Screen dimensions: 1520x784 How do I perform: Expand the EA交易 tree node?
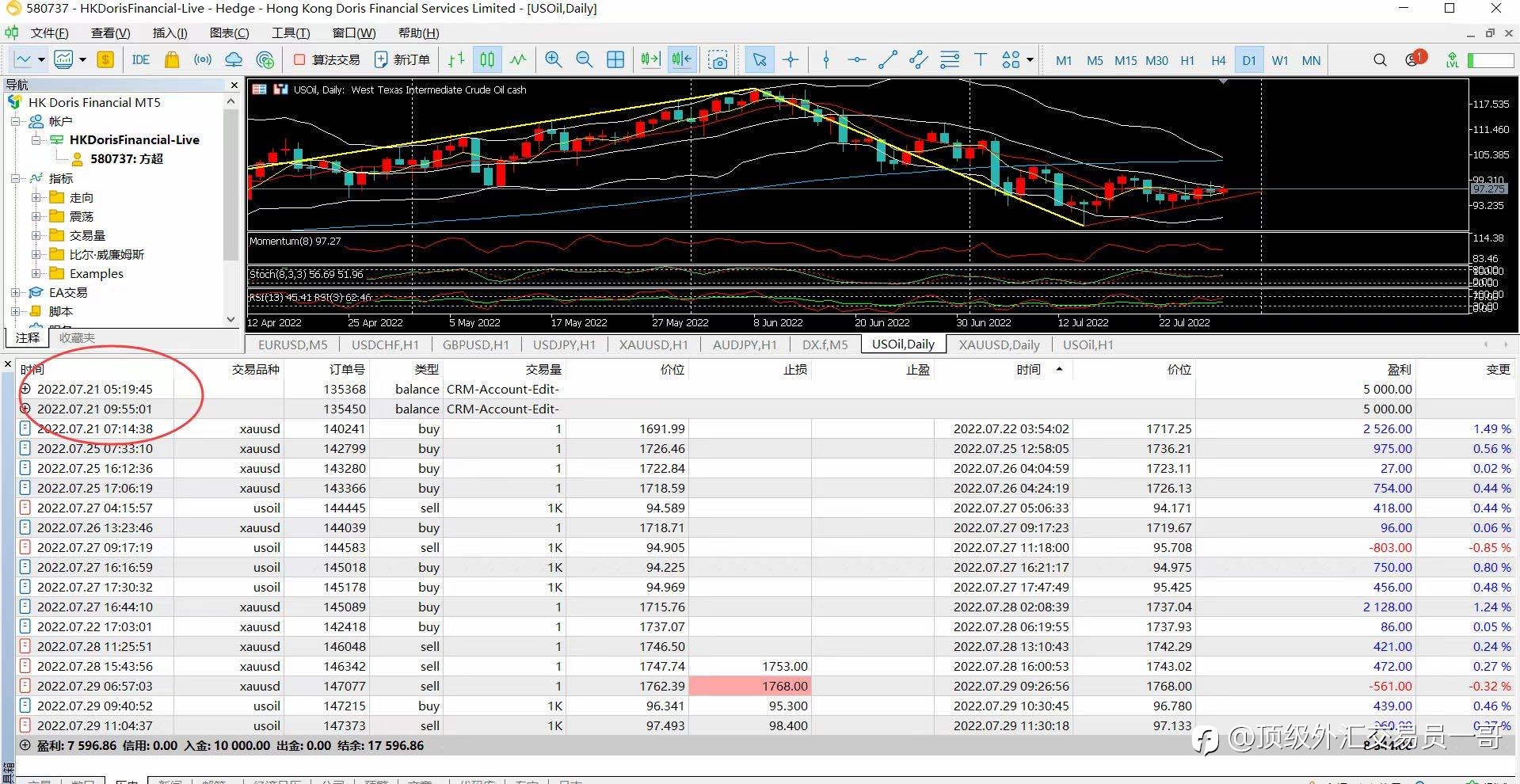coord(15,292)
